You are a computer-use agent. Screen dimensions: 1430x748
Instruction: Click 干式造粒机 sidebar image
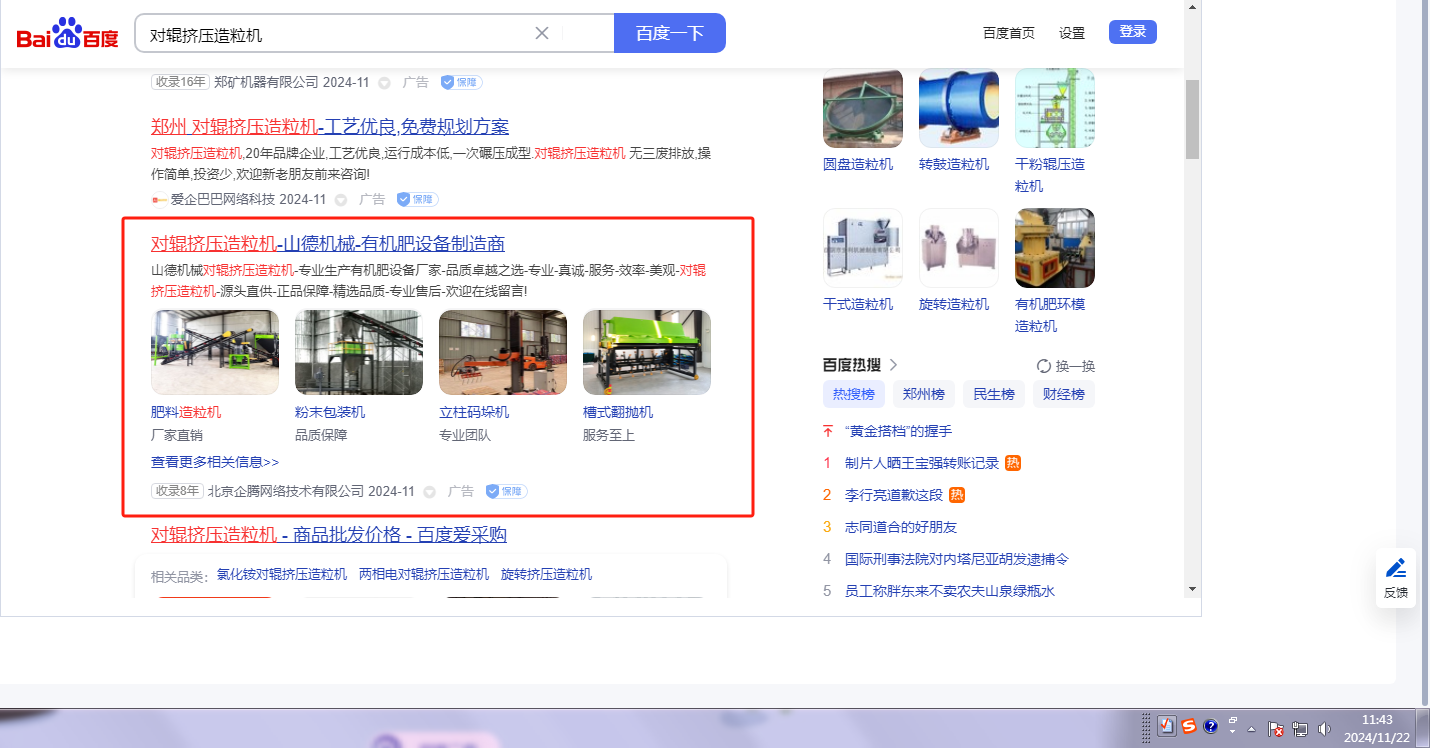[863, 248]
